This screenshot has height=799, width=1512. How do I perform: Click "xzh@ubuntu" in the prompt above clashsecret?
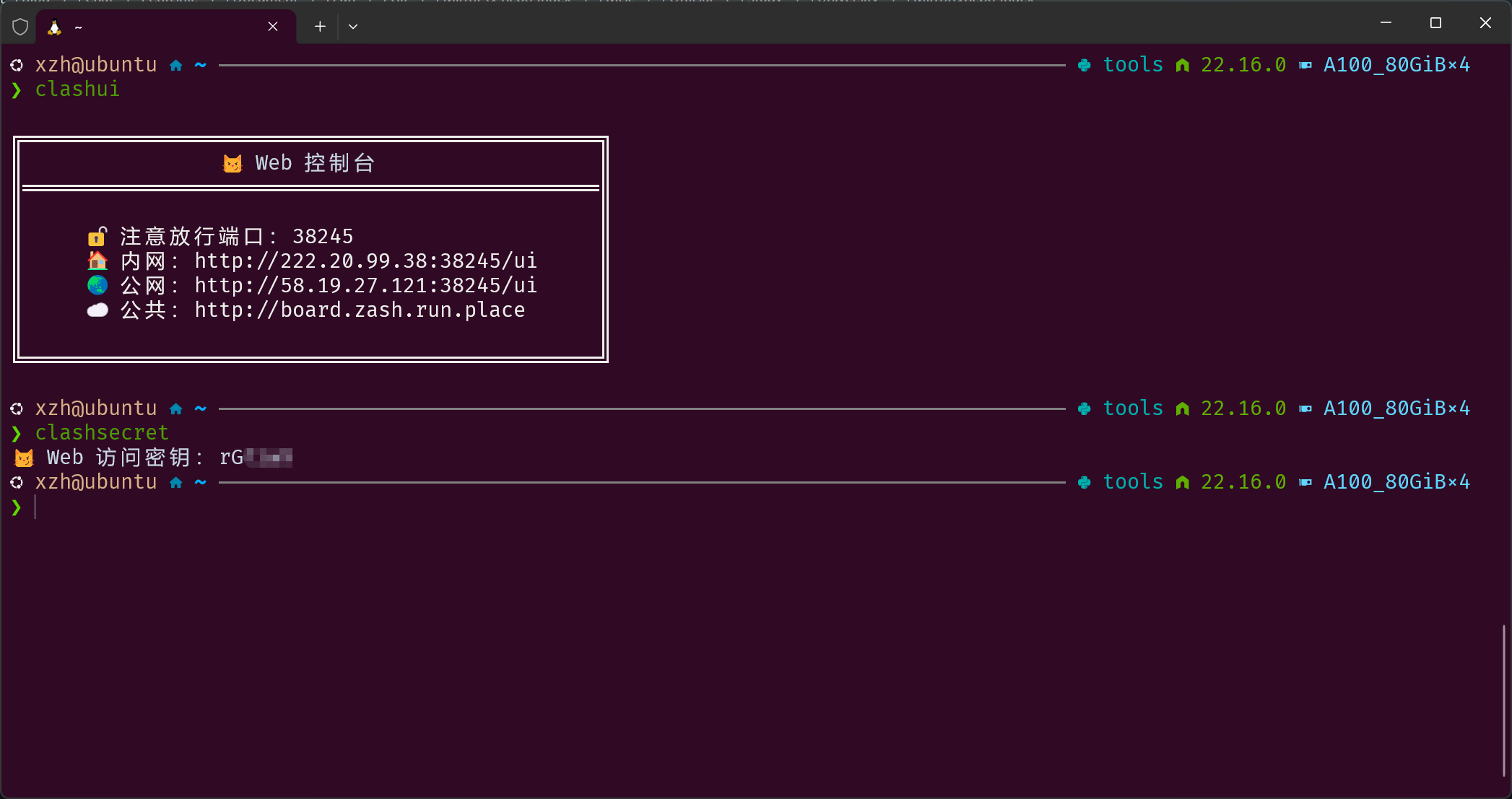(96, 409)
